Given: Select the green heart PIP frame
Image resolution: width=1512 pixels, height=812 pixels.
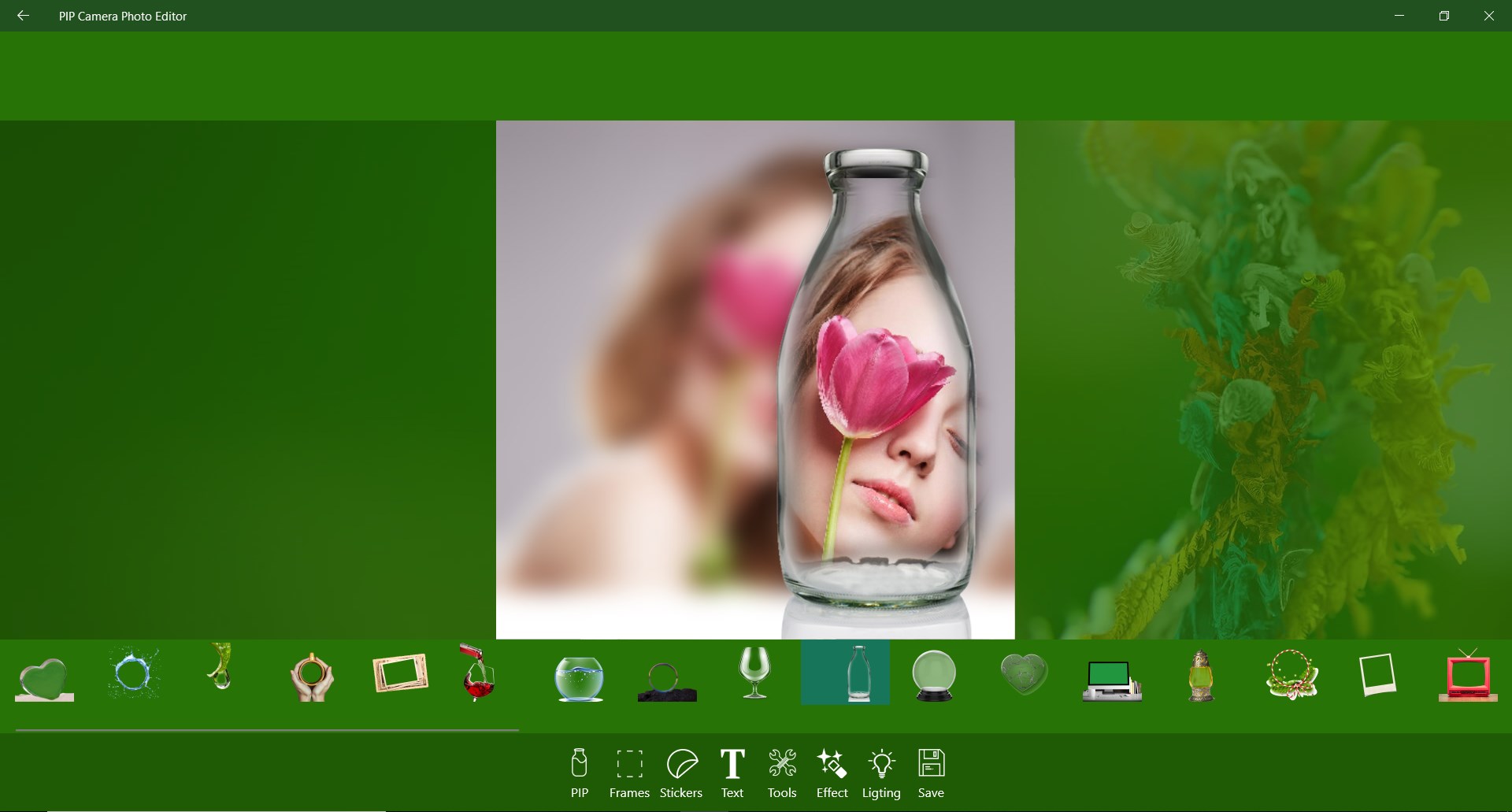Looking at the screenshot, I should (44, 679).
